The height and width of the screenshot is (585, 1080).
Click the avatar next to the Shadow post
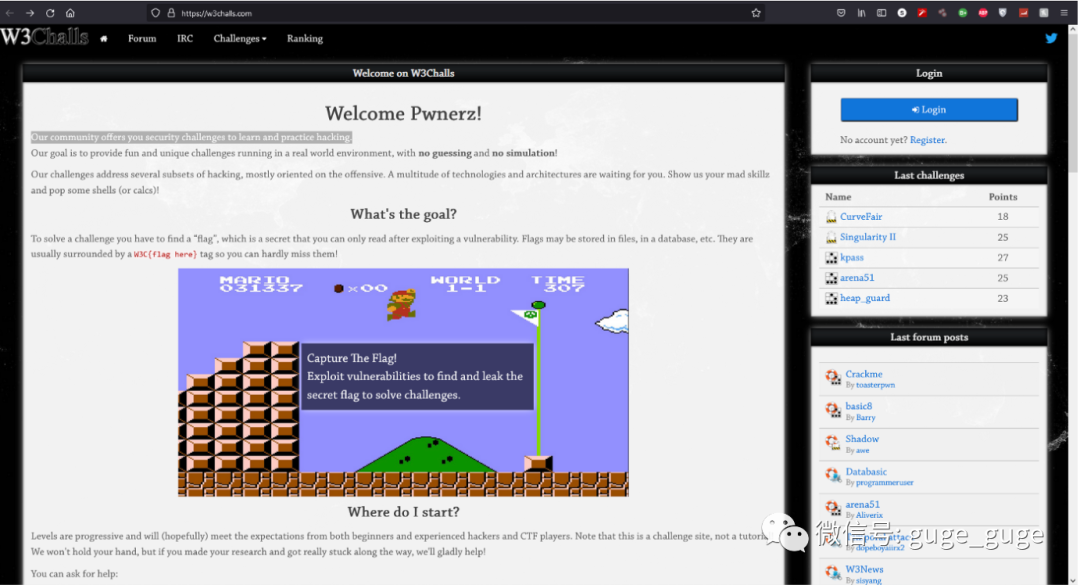pos(833,442)
